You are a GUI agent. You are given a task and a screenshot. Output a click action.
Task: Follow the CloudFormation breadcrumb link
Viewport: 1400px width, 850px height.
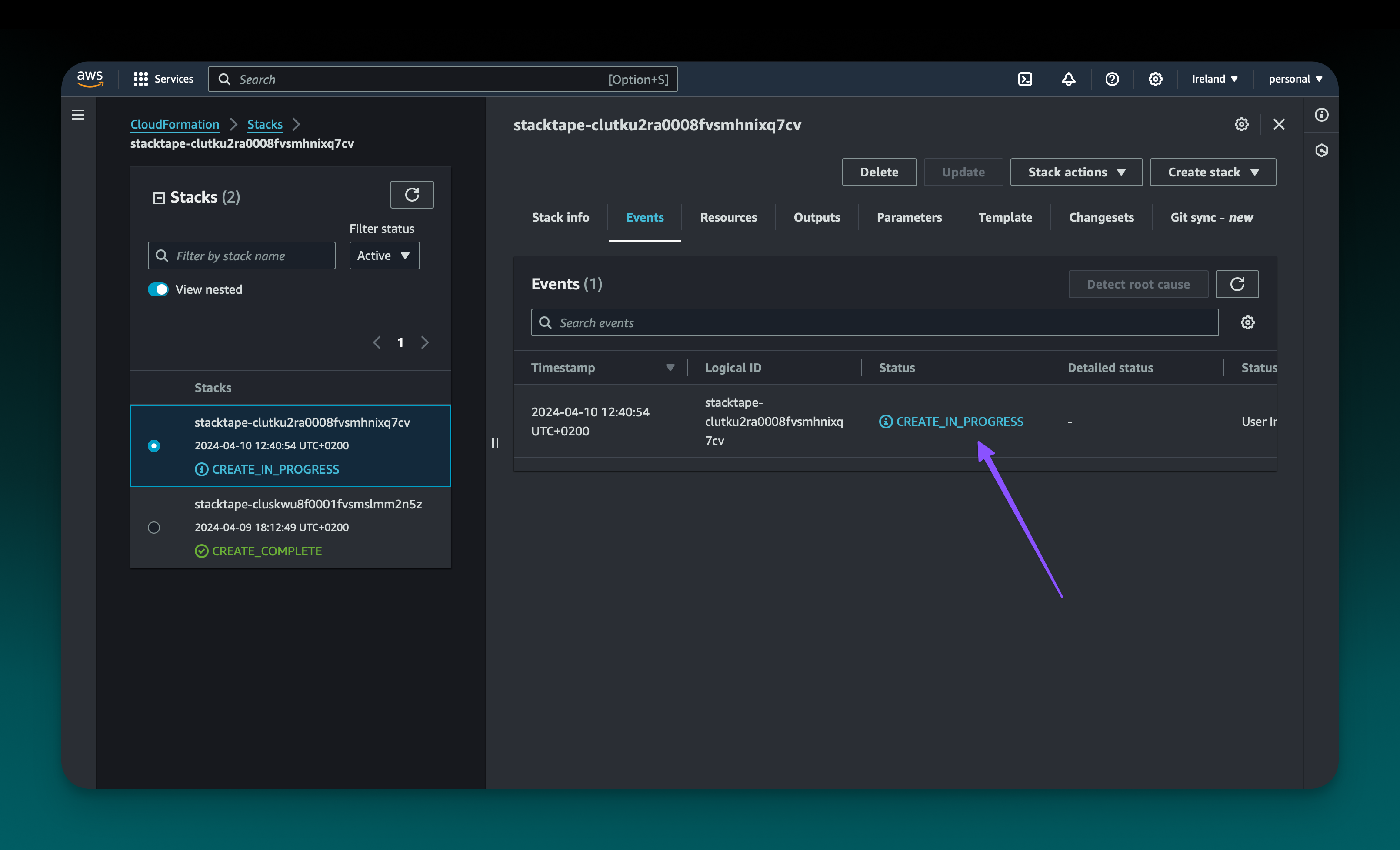(174, 124)
